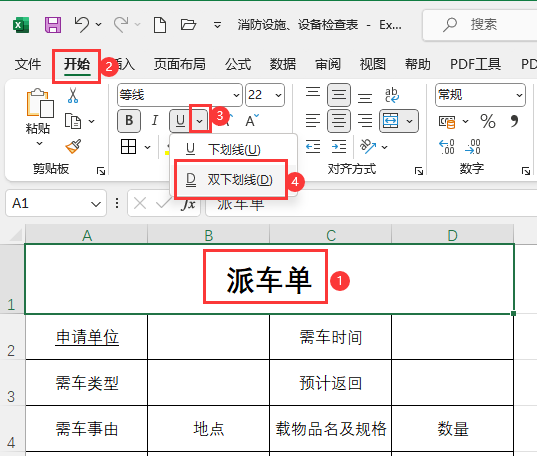Open the undo history dropdown arrow
The height and width of the screenshot is (456, 537).
point(99,25)
